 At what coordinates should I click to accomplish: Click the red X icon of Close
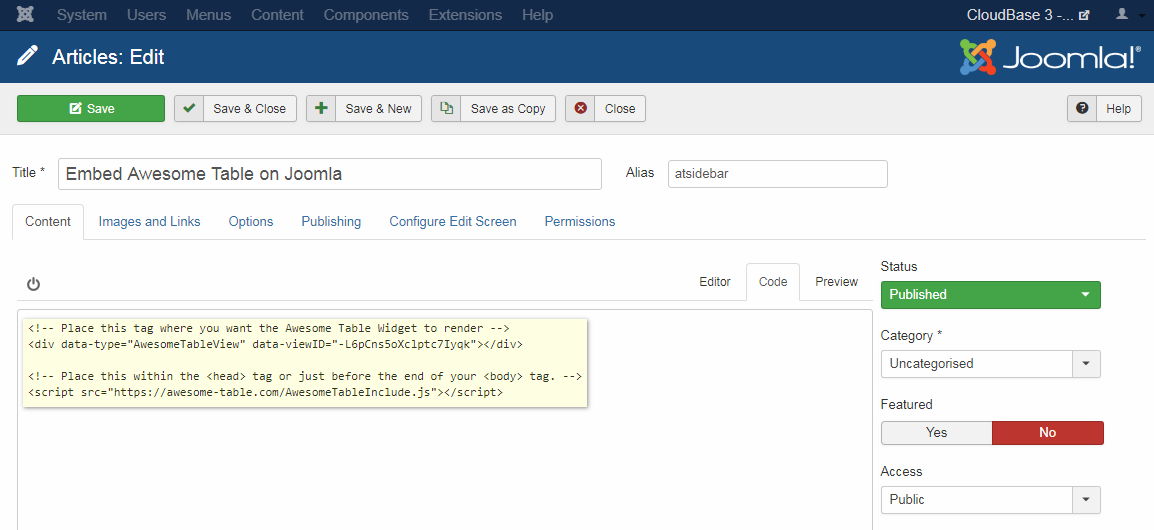(x=580, y=108)
